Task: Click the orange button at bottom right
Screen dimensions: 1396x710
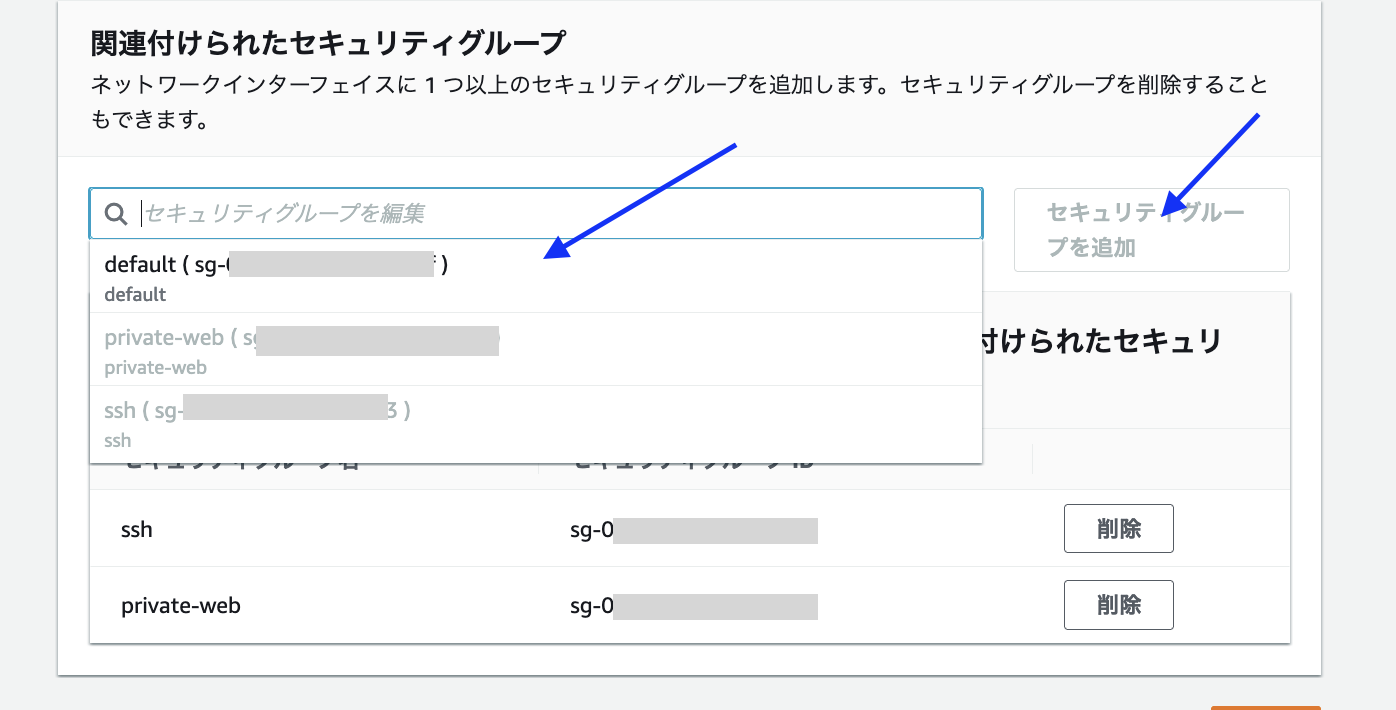Action: coord(1265,707)
